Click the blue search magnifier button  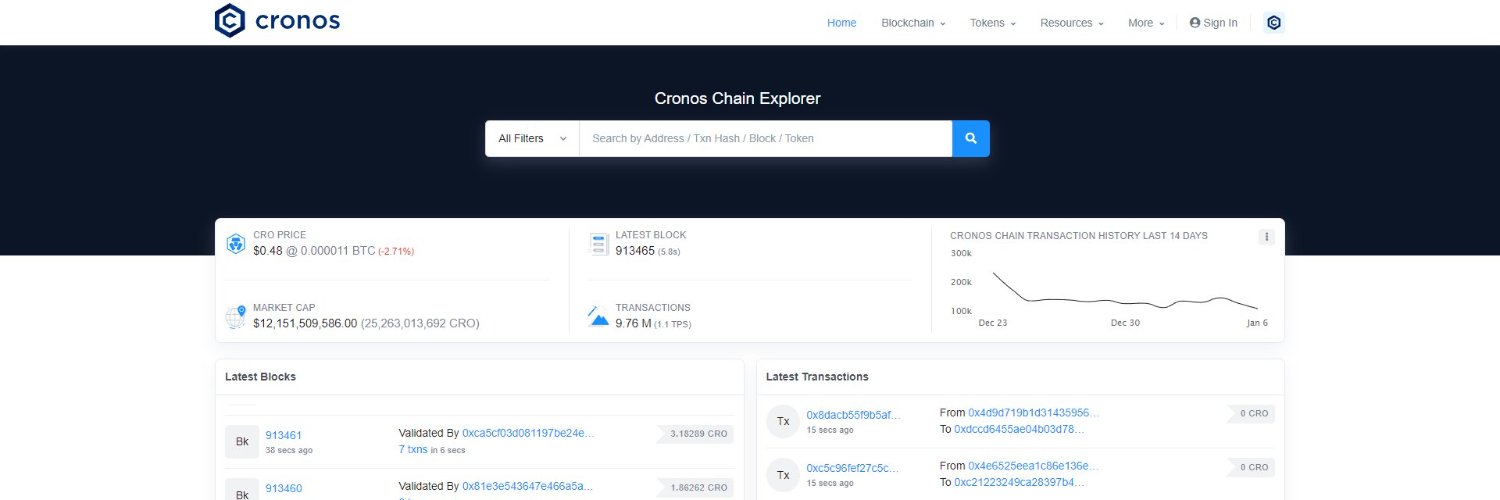tap(971, 138)
